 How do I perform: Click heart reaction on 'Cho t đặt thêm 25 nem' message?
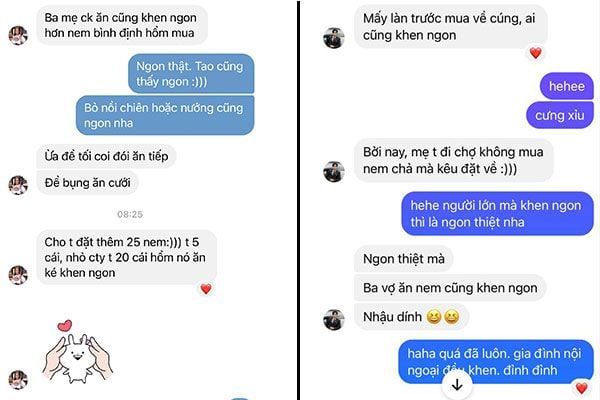click(x=206, y=289)
